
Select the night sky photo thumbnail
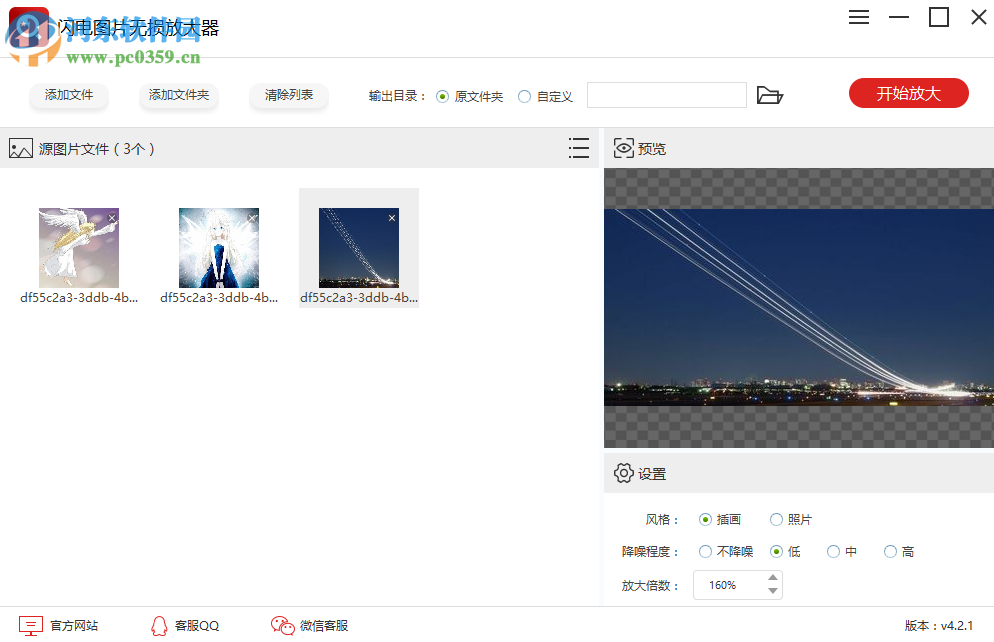click(358, 248)
